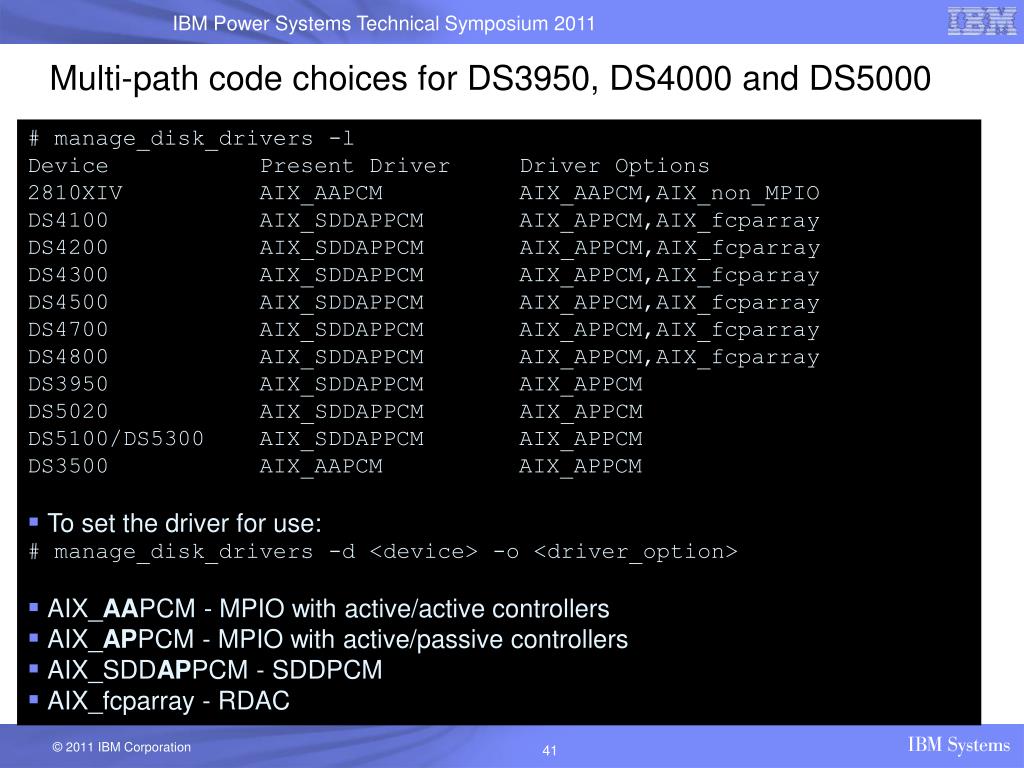Select the '2810XIV' device entry
The height and width of the screenshot is (768, 1024).
[x=75, y=193]
